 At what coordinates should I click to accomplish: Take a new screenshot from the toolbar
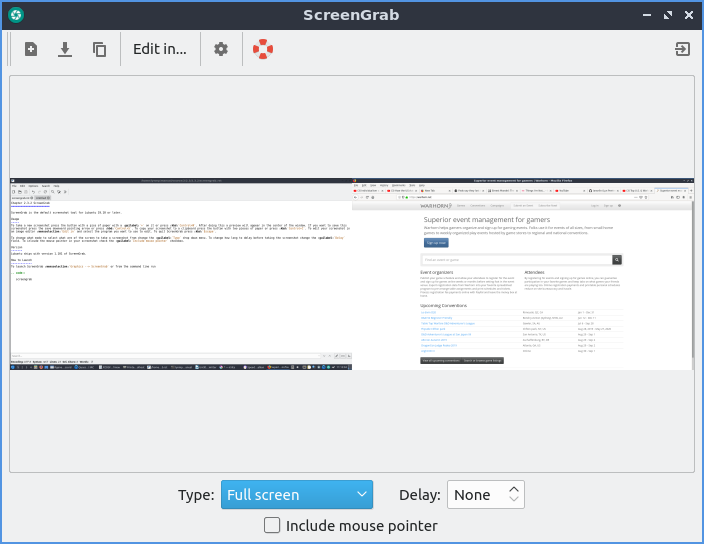point(31,49)
